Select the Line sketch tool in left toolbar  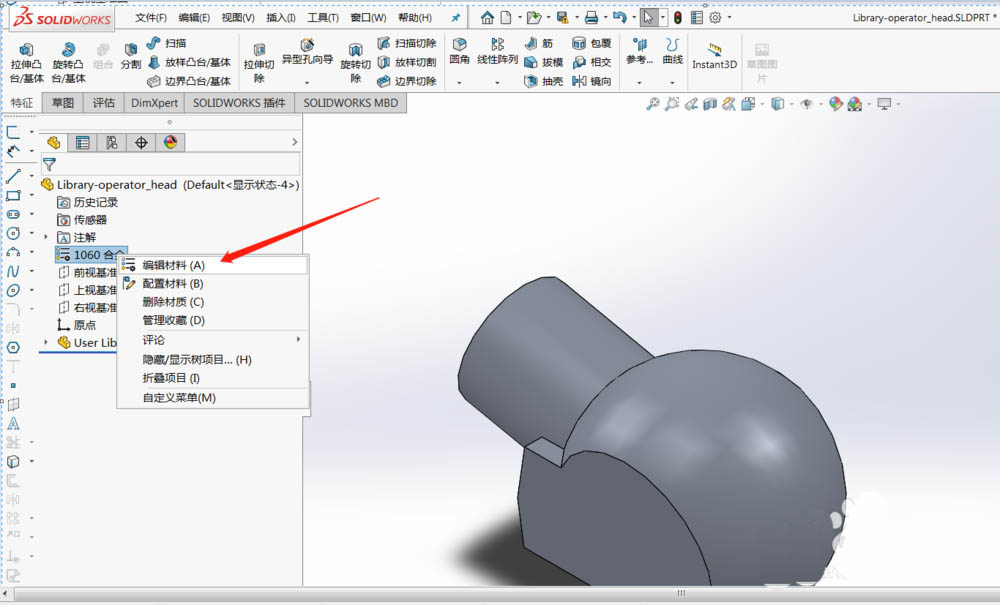coord(13,176)
